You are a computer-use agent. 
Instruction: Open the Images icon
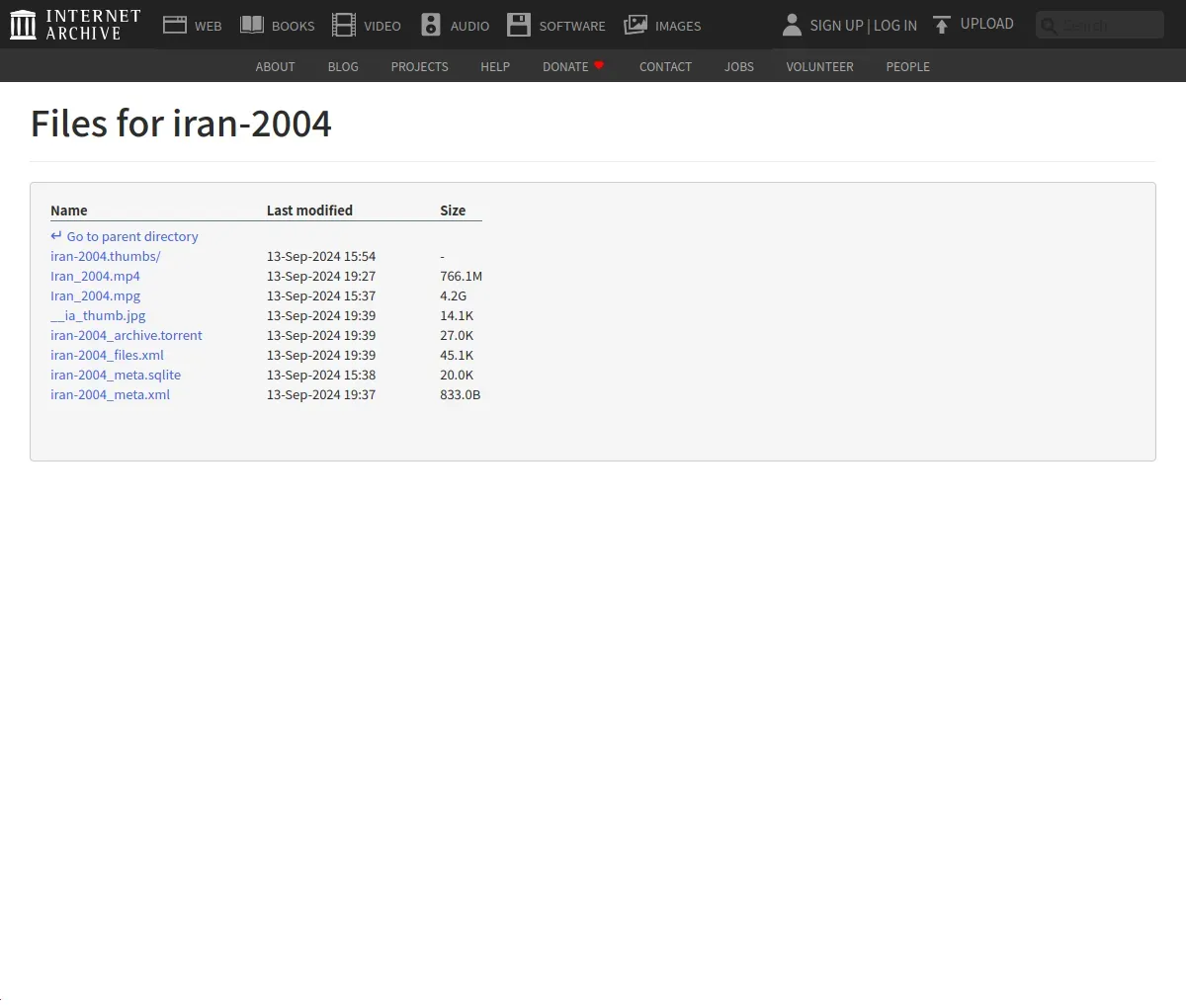pos(635,25)
